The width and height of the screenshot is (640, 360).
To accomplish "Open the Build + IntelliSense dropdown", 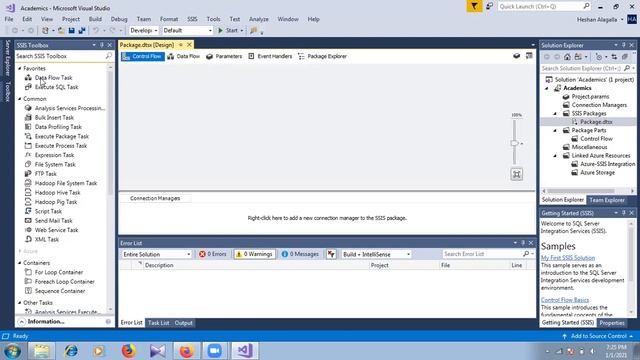I will [376, 254].
